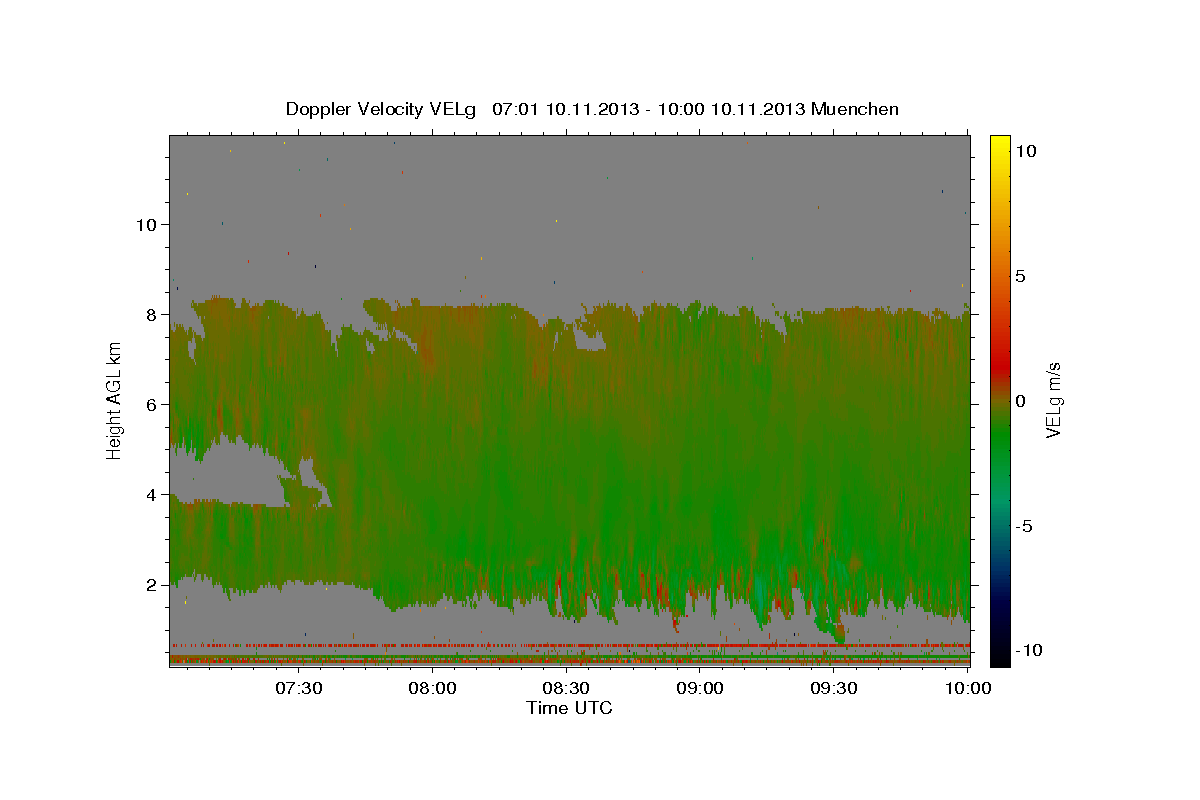Click the 07:30 time tick label
The height and width of the screenshot is (800, 1200).
pyautogui.click(x=299, y=688)
